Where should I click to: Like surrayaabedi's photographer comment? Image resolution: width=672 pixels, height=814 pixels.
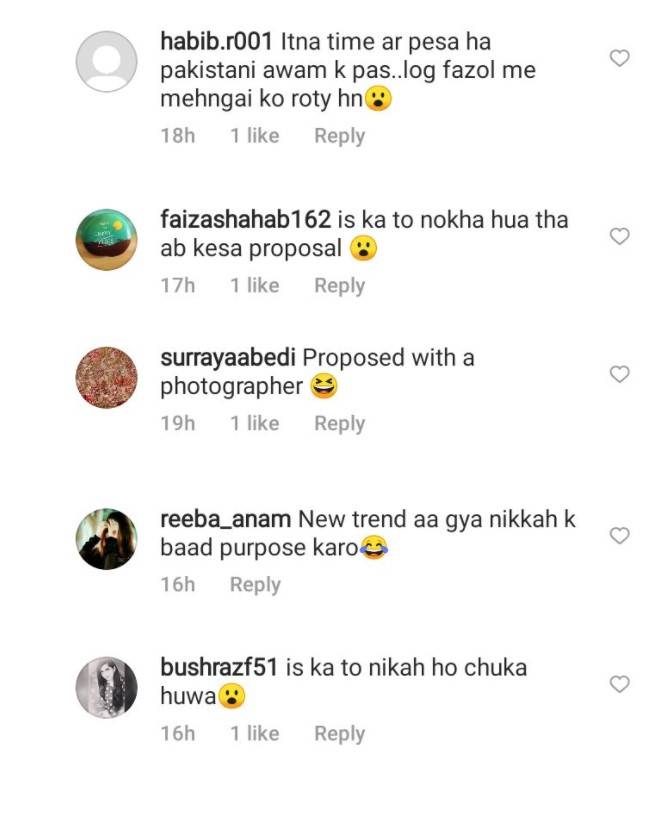point(619,374)
